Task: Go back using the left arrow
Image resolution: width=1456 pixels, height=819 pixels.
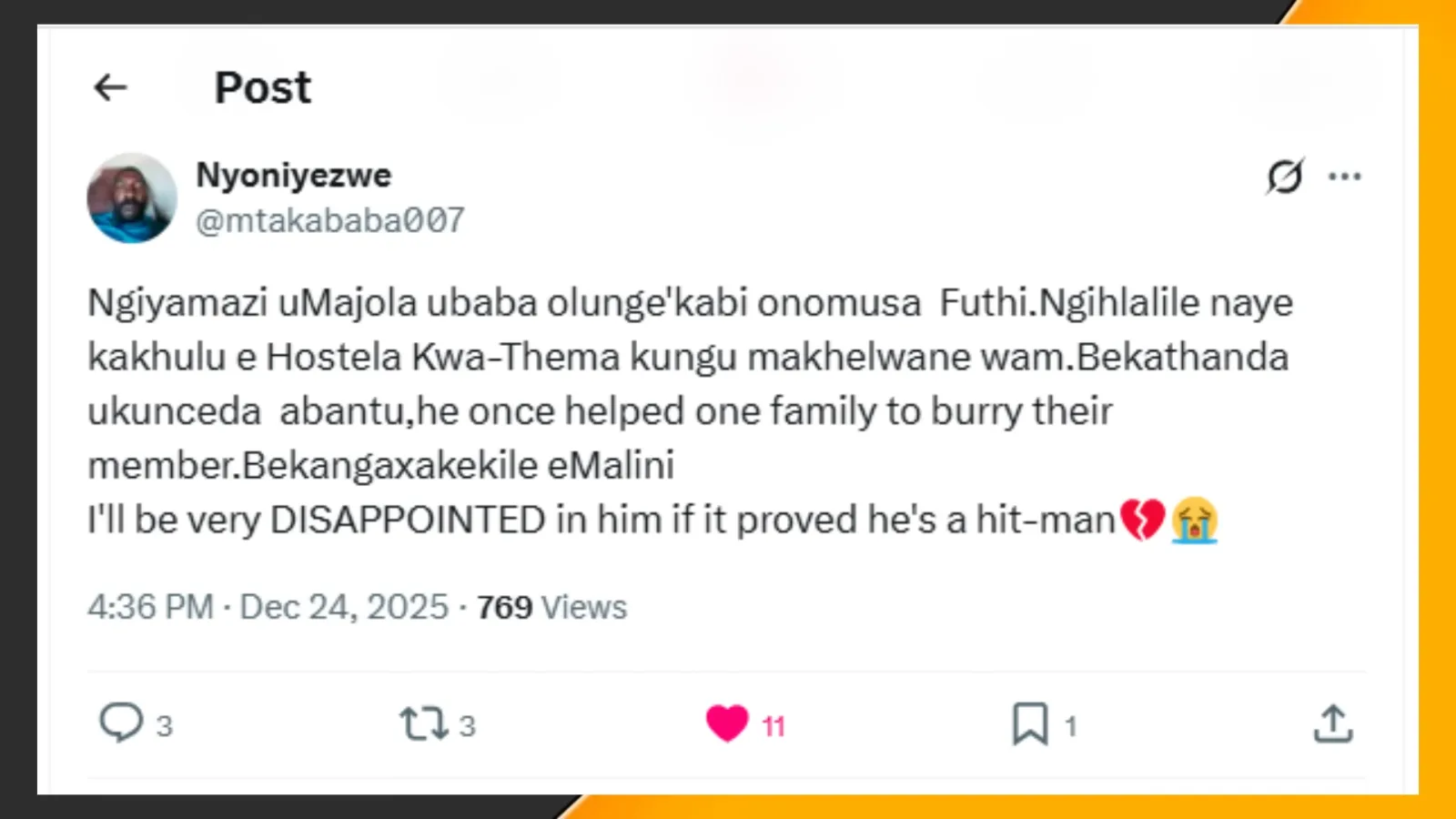Action: pyautogui.click(x=111, y=87)
